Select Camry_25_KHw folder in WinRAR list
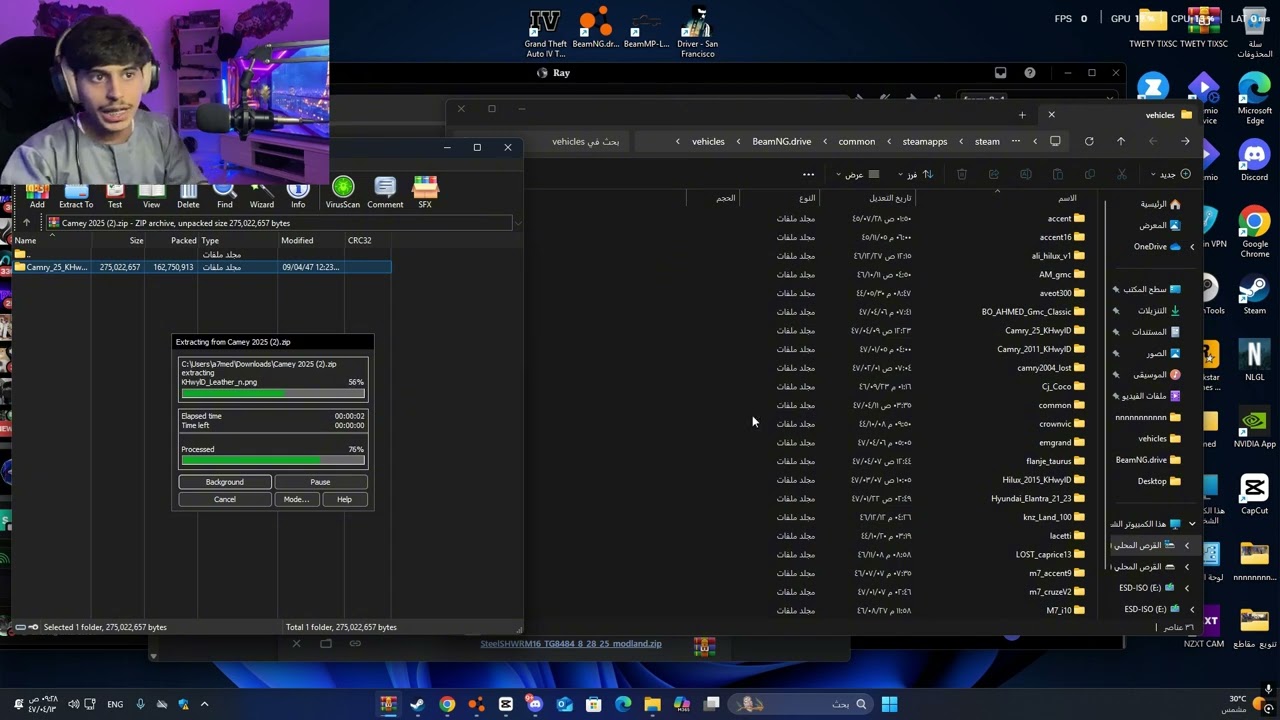 [x=202, y=267]
